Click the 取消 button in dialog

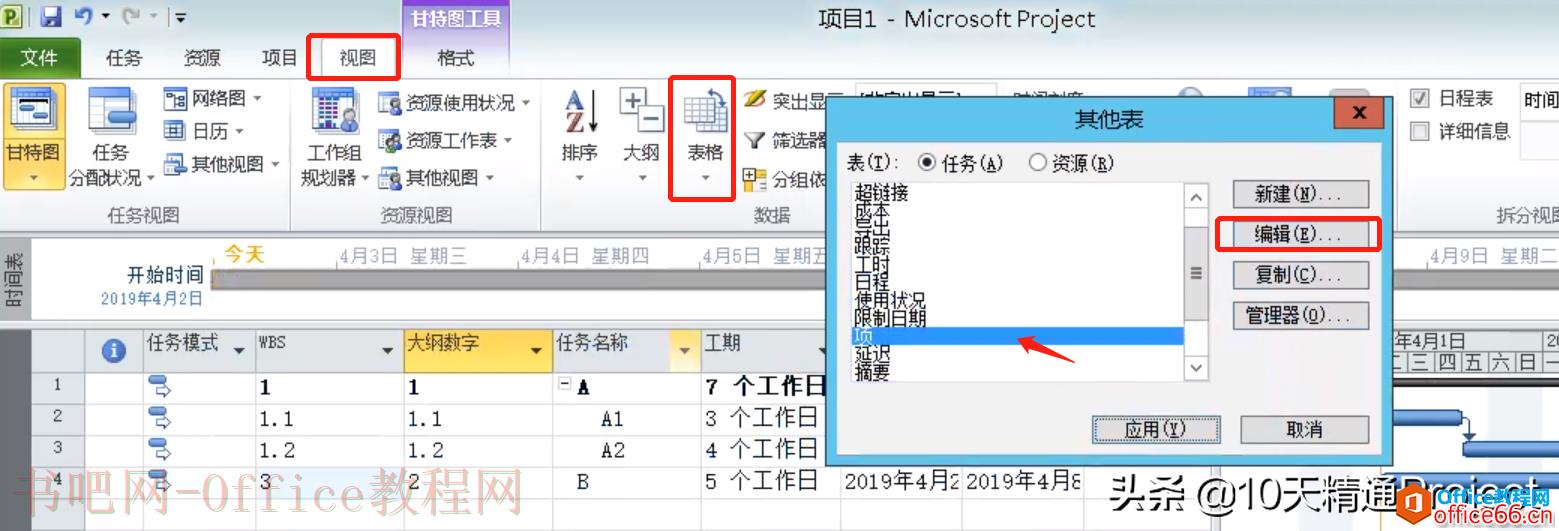(1304, 429)
